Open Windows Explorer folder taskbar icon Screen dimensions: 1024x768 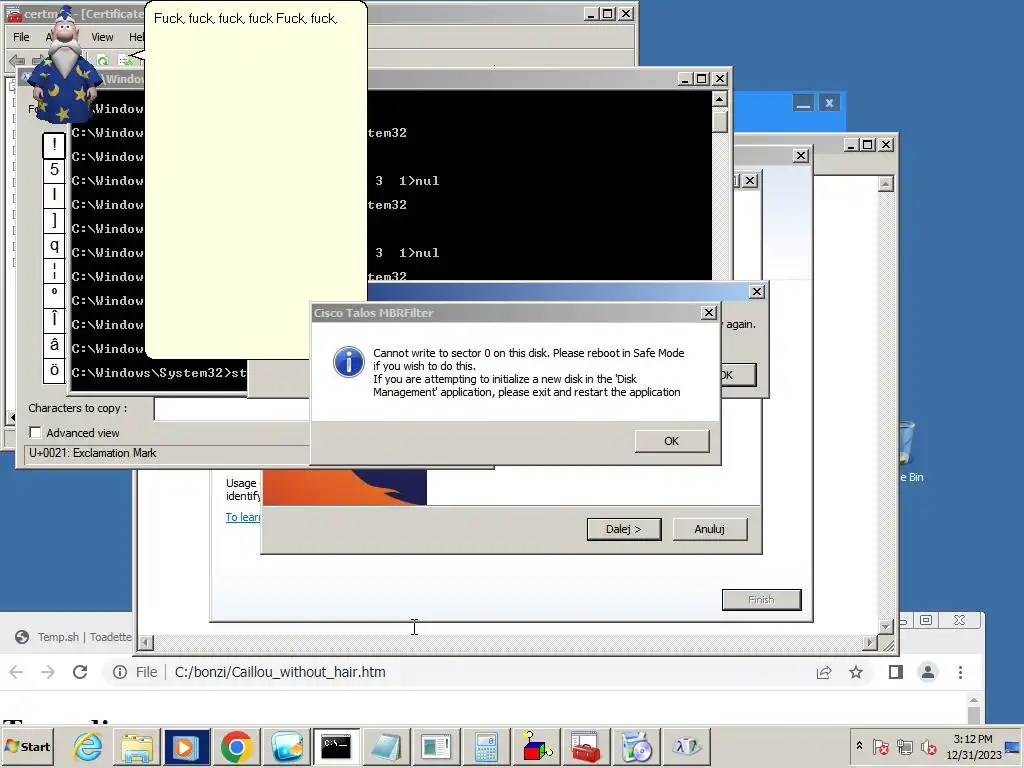click(136, 746)
